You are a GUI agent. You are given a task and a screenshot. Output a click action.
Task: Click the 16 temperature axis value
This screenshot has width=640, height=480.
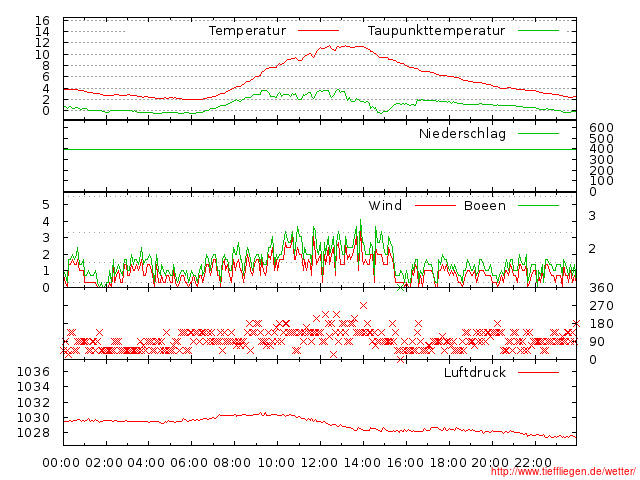pyautogui.click(x=42, y=20)
